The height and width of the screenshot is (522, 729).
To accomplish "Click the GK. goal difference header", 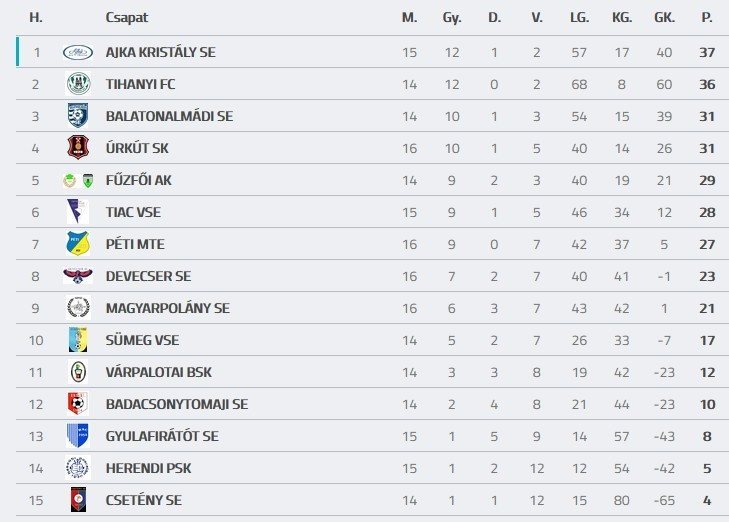I will click(x=664, y=18).
